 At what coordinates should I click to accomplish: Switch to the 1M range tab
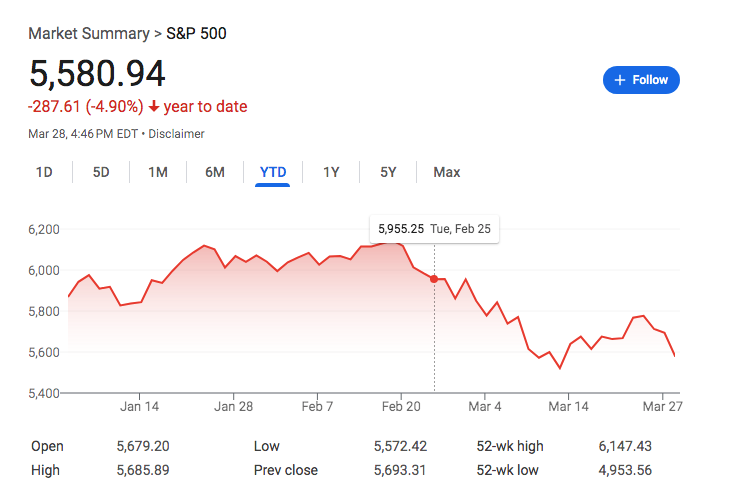[x=158, y=172]
